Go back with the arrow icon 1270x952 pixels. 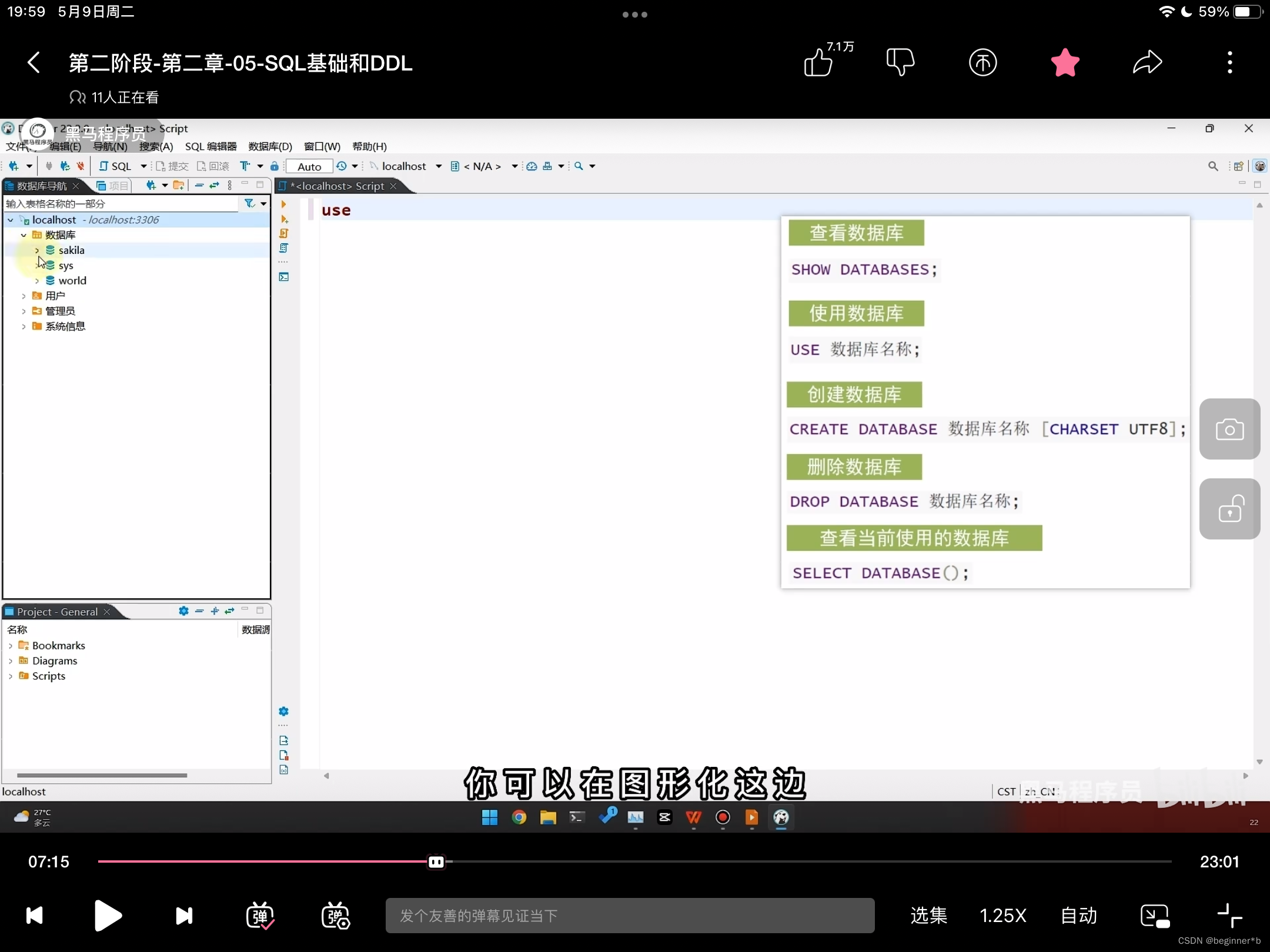pyautogui.click(x=34, y=62)
